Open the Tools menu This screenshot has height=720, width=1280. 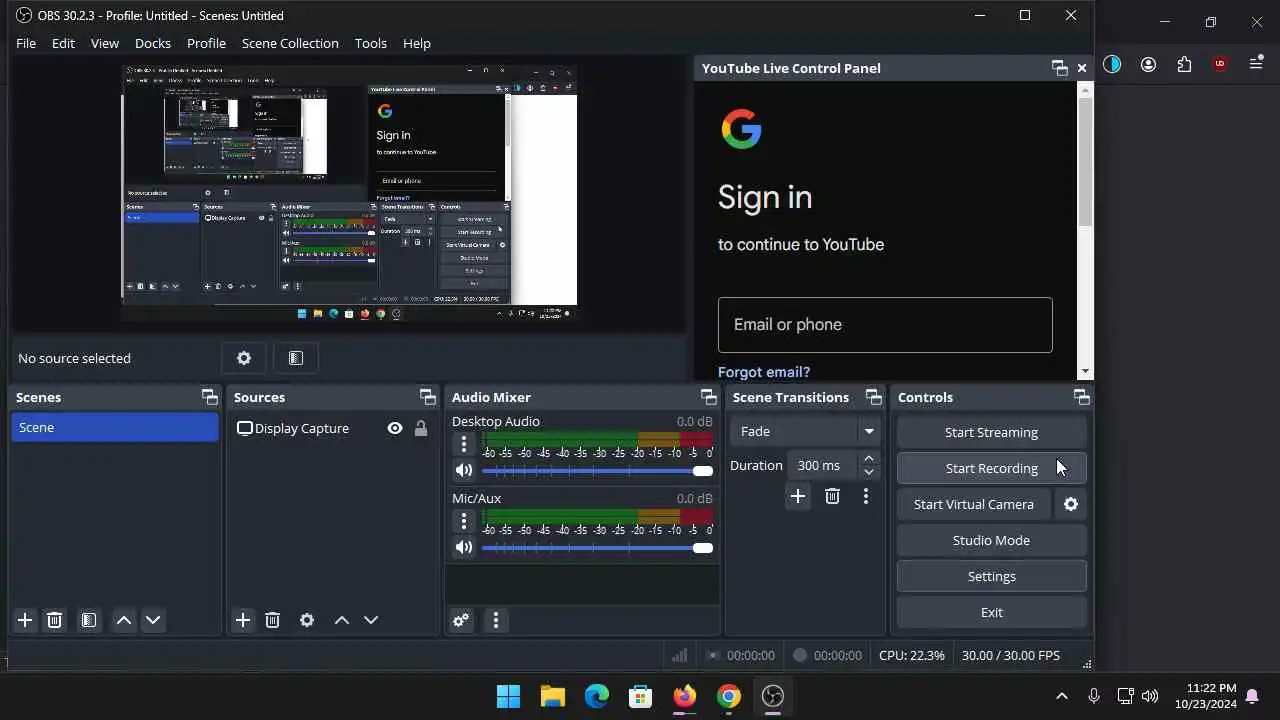point(371,43)
